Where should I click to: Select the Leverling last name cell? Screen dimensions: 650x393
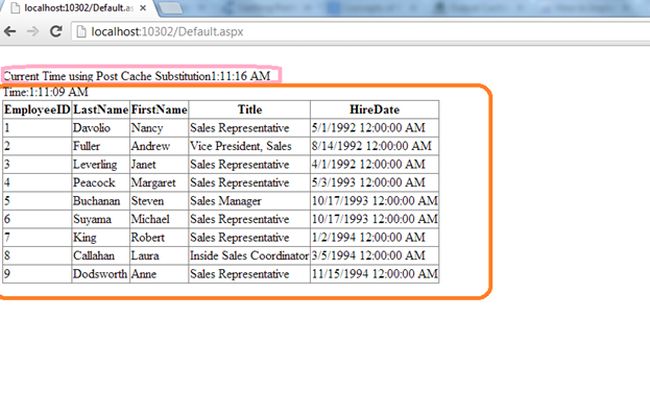[x=101, y=164]
